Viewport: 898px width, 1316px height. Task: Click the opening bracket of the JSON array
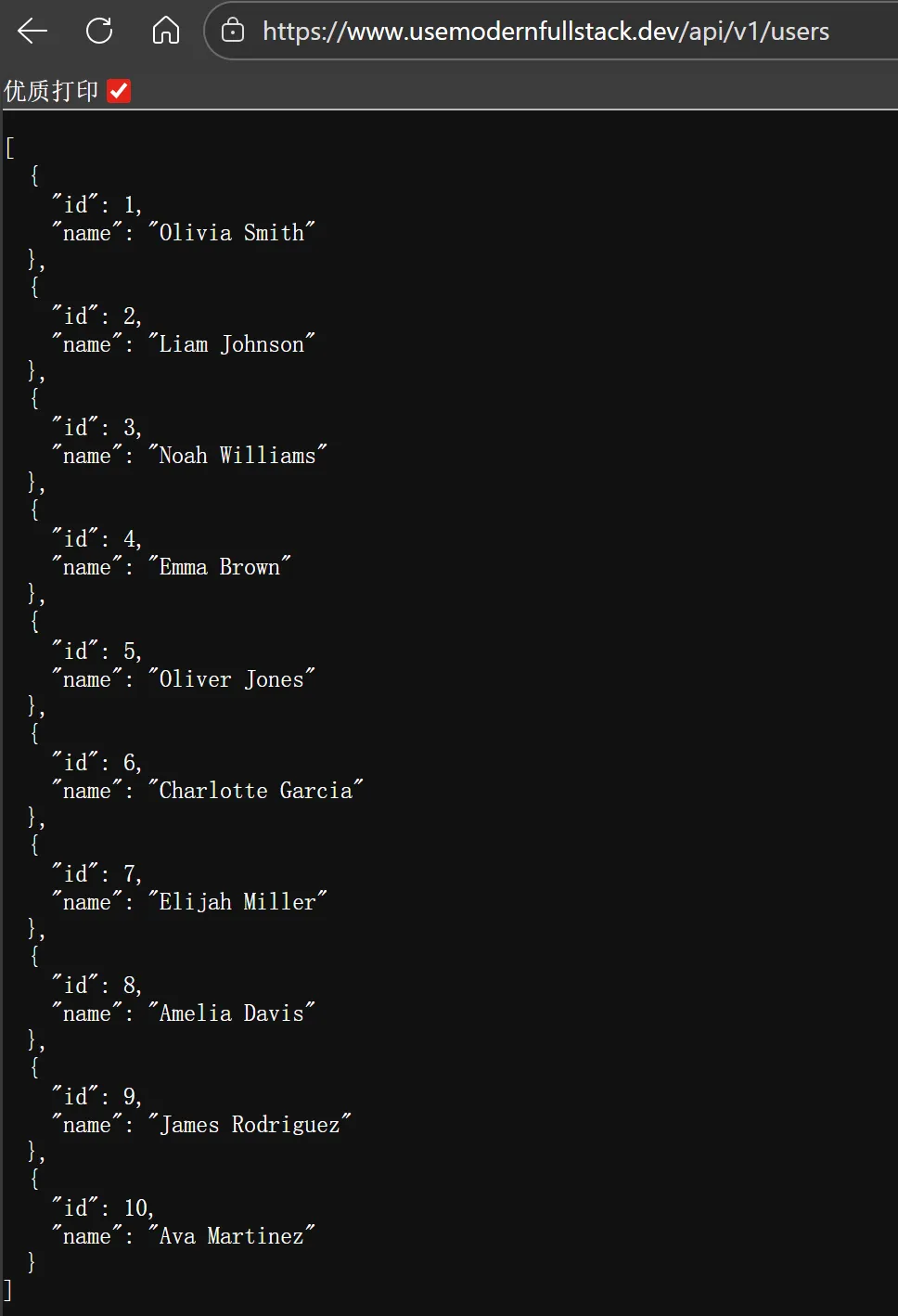pyautogui.click(x=8, y=147)
